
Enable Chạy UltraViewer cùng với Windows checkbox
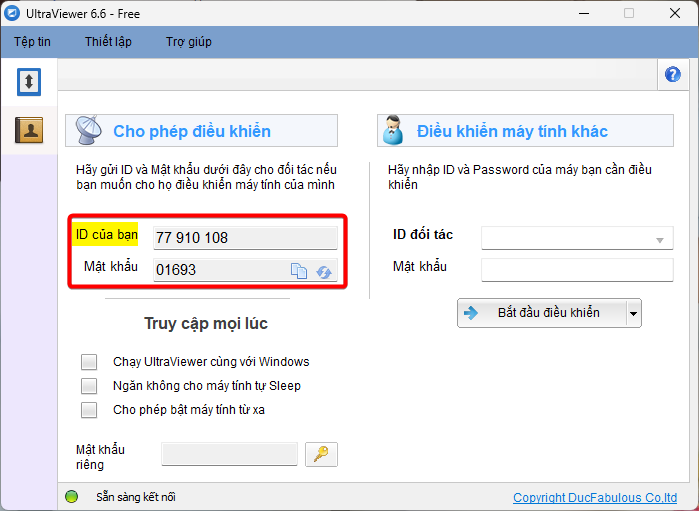coord(90,362)
